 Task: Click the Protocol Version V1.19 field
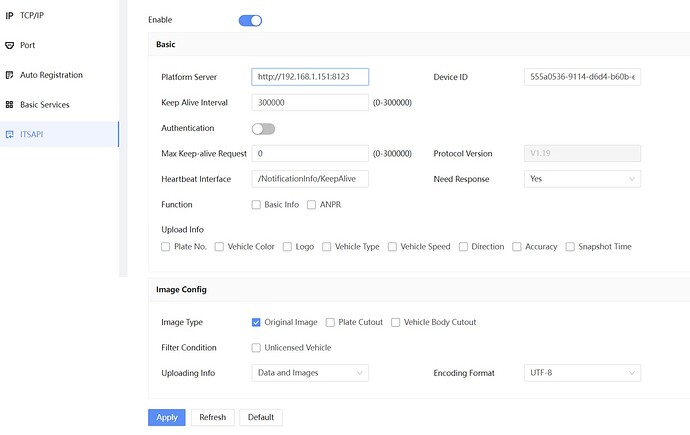pyautogui.click(x=582, y=154)
